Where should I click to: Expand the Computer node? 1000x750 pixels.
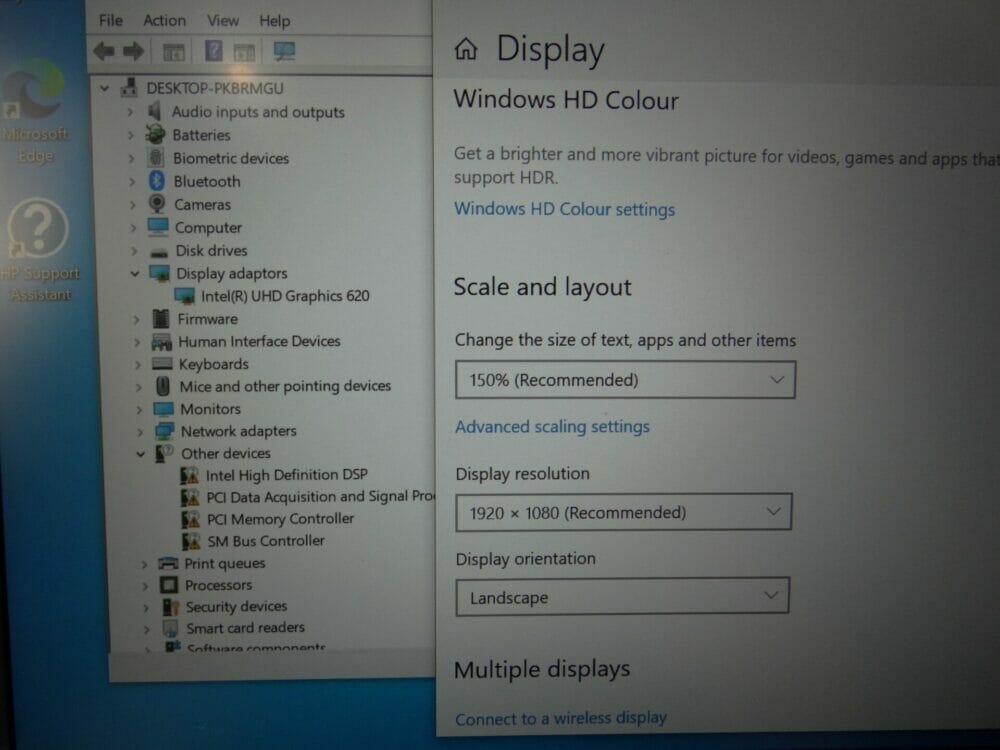tap(133, 228)
